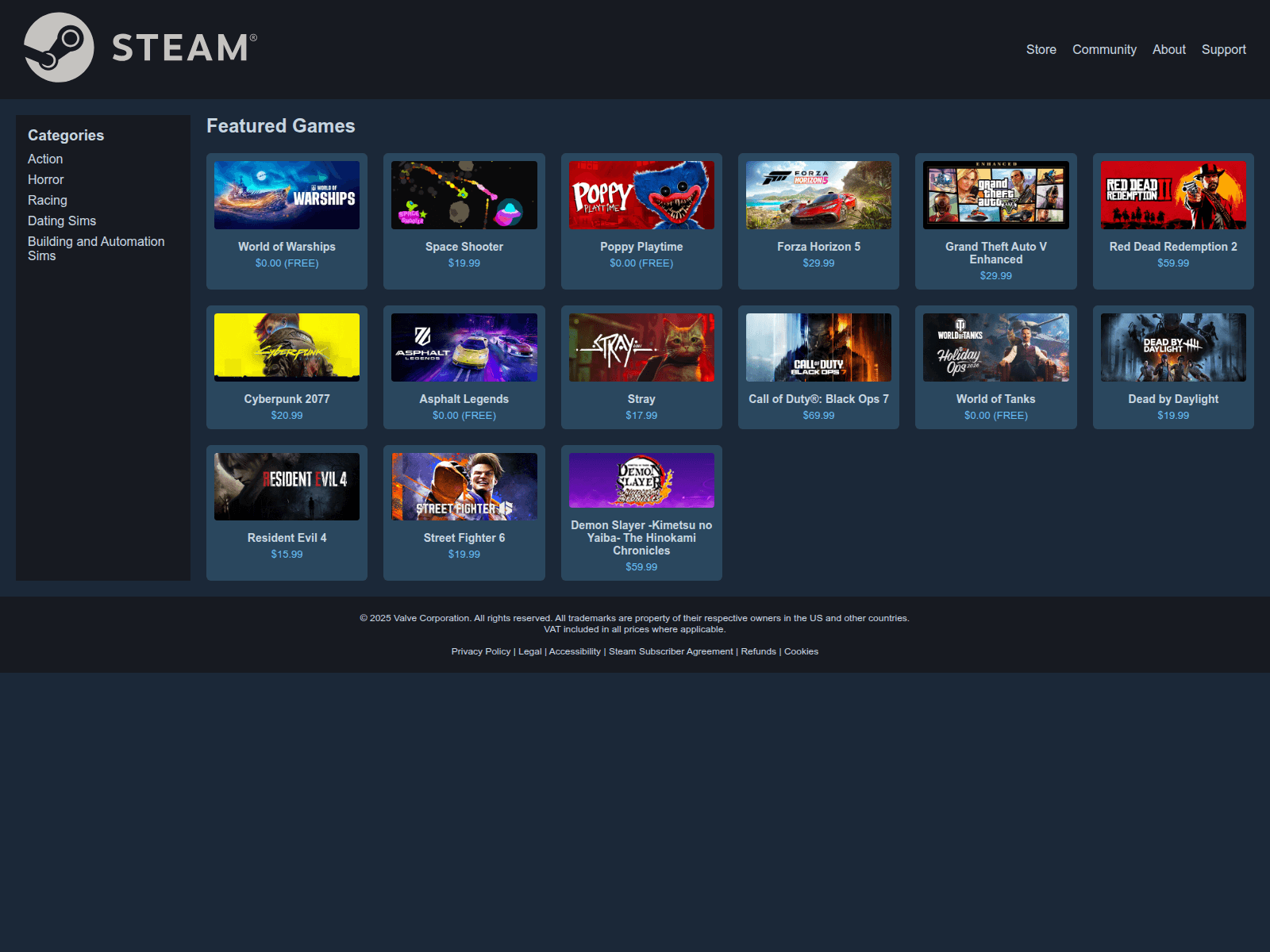Open Dead by Daylight cover image
Screen dimensions: 1270x952
[x=1173, y=347]
